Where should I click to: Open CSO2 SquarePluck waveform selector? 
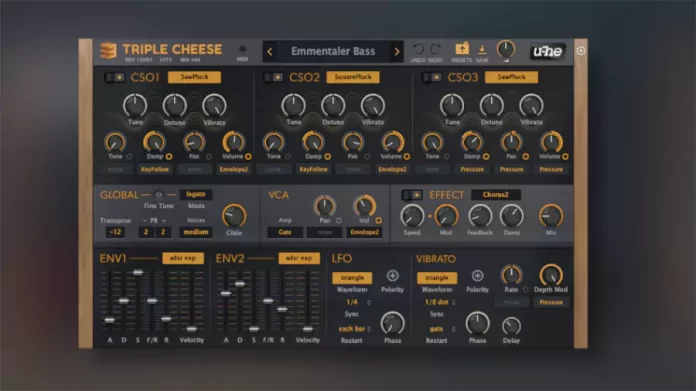click(x=353, y=77)
